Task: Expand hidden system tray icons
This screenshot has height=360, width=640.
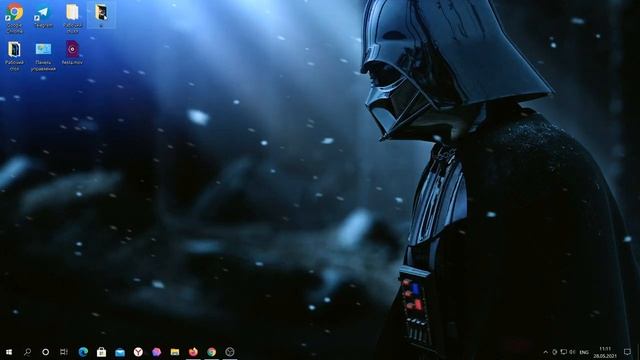Action: [546, 352]
